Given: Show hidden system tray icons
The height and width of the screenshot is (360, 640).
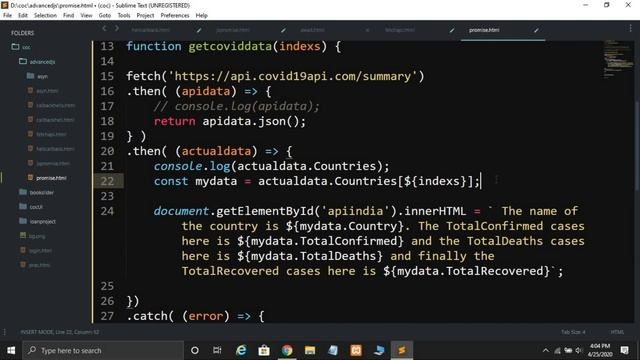Looking at the screenshot, I should point(546,351).
